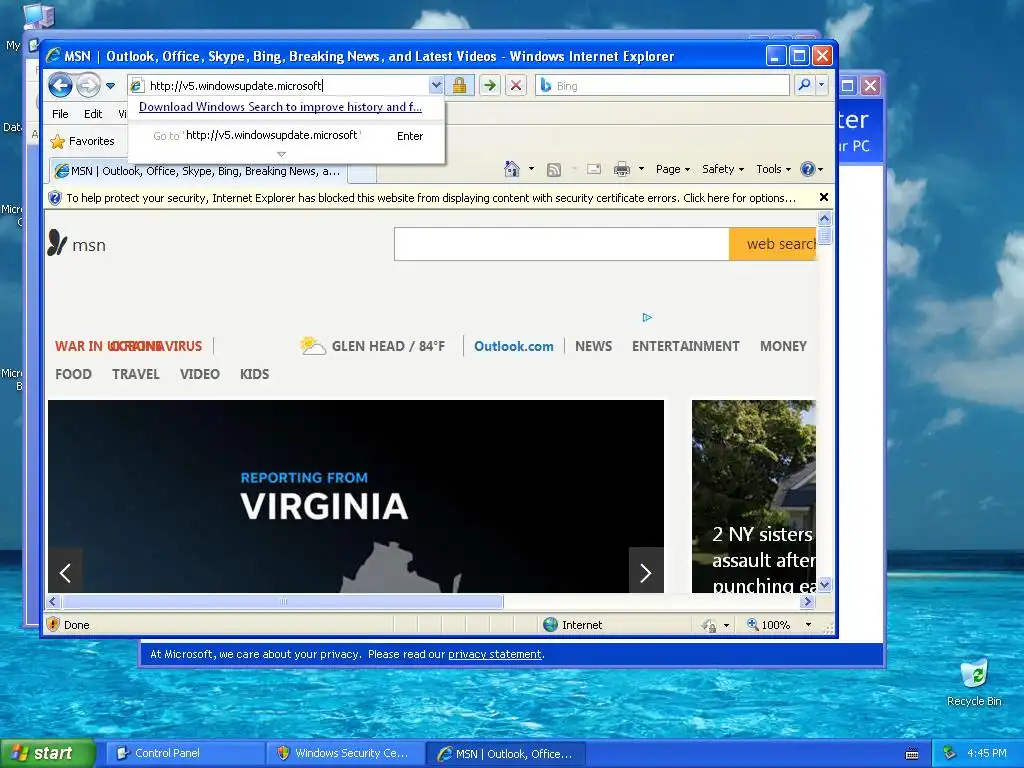Open the Edit menu
Screen dimensions: 1024x768
93,114
